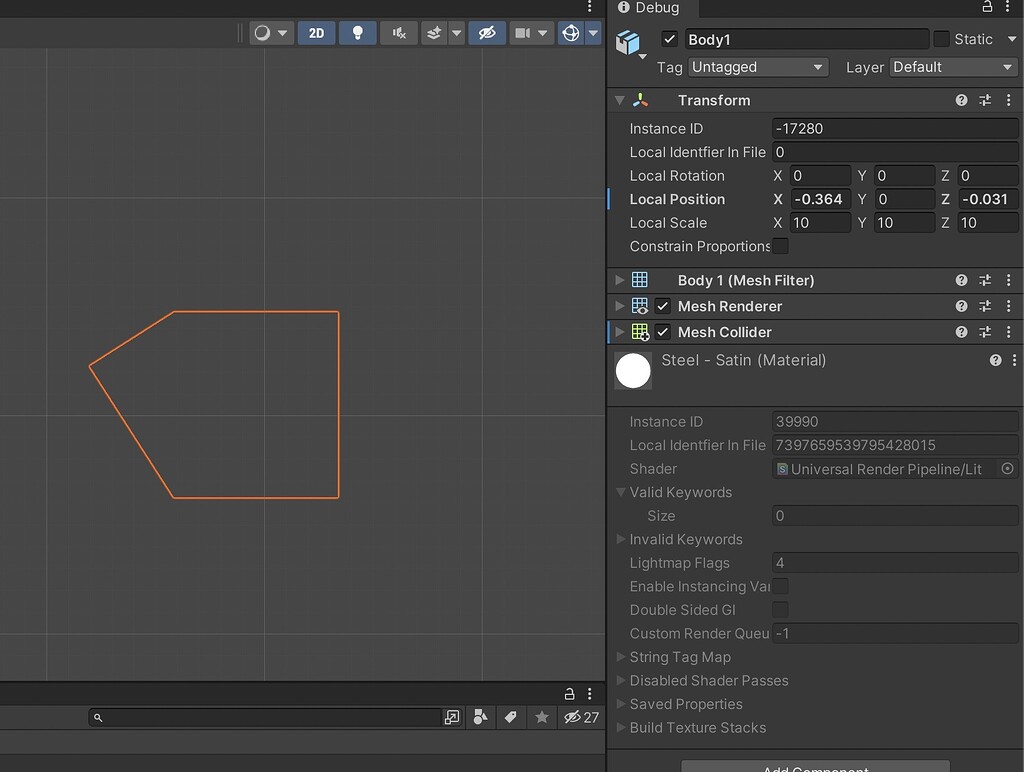Expand the Valid Keywords section
The height and width of the screenshot is (772, 1024).
pyautogui.click(x=621, y=492)
